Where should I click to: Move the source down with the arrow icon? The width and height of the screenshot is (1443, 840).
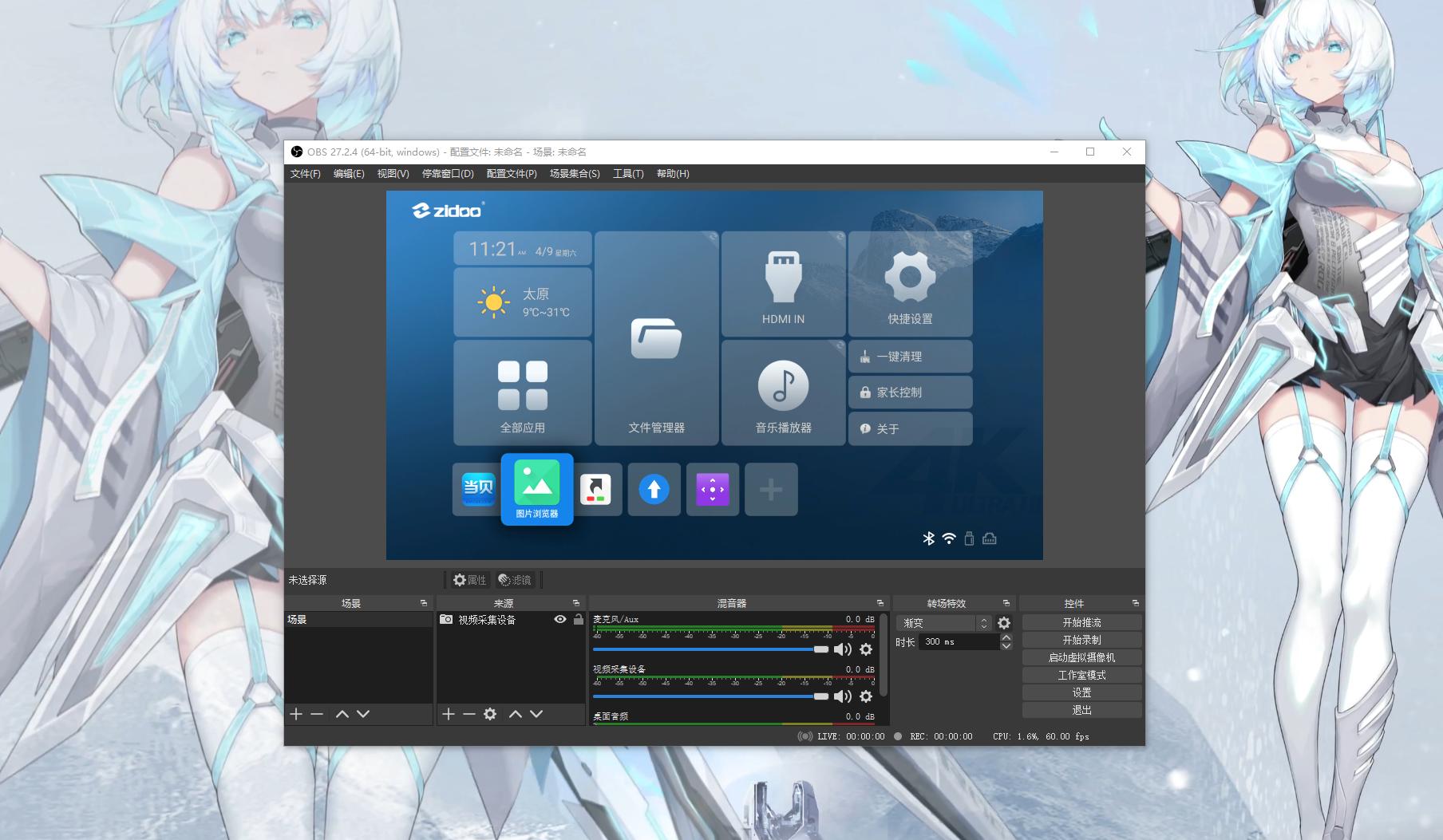(x=536, y=714)
